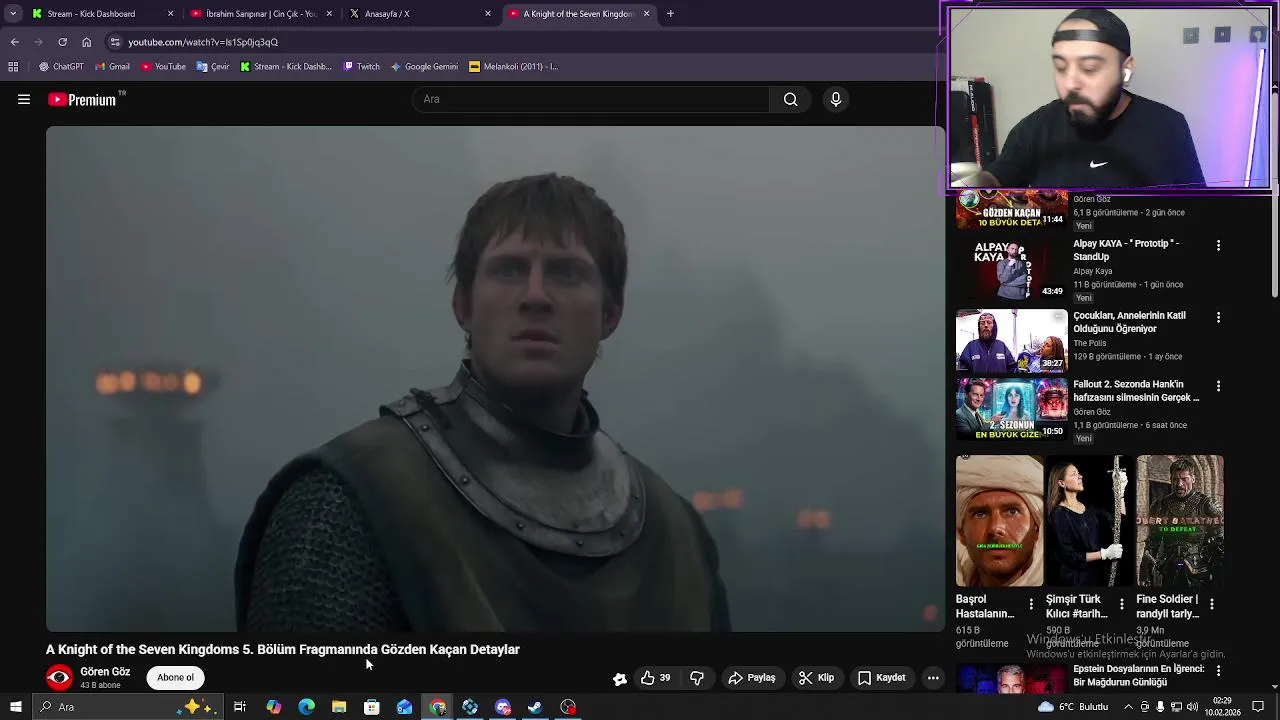The width and height of the screenshot is (1280, 720).
Task: Open File Explorer from taskbar
Action: (x=339, y=707)
